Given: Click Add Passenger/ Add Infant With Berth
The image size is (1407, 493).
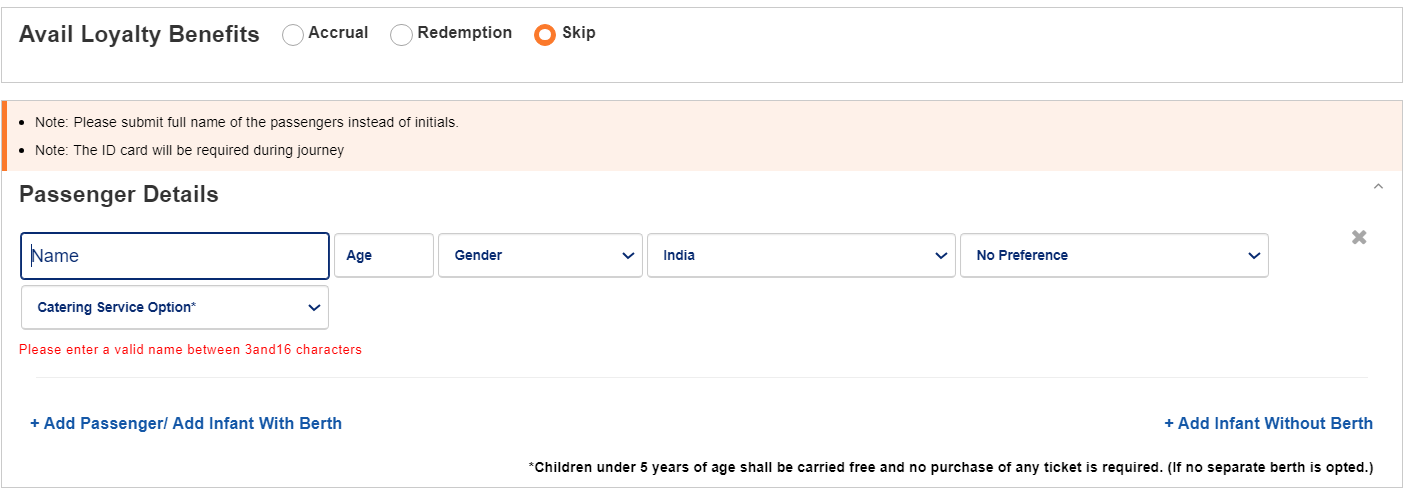Looking at the screenshot, I should coord(186,424).
